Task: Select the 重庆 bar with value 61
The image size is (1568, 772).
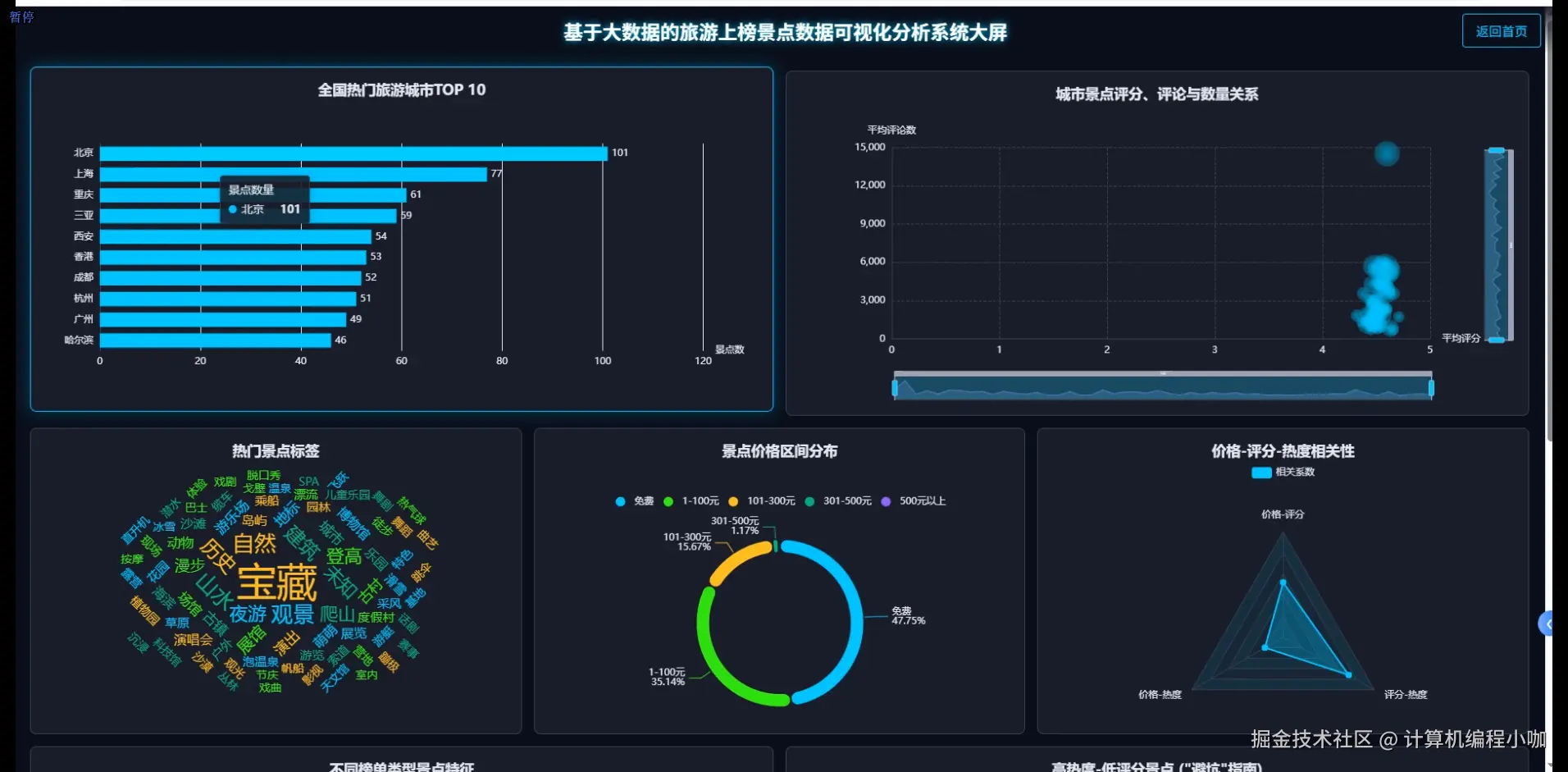Action: (253, 194)
